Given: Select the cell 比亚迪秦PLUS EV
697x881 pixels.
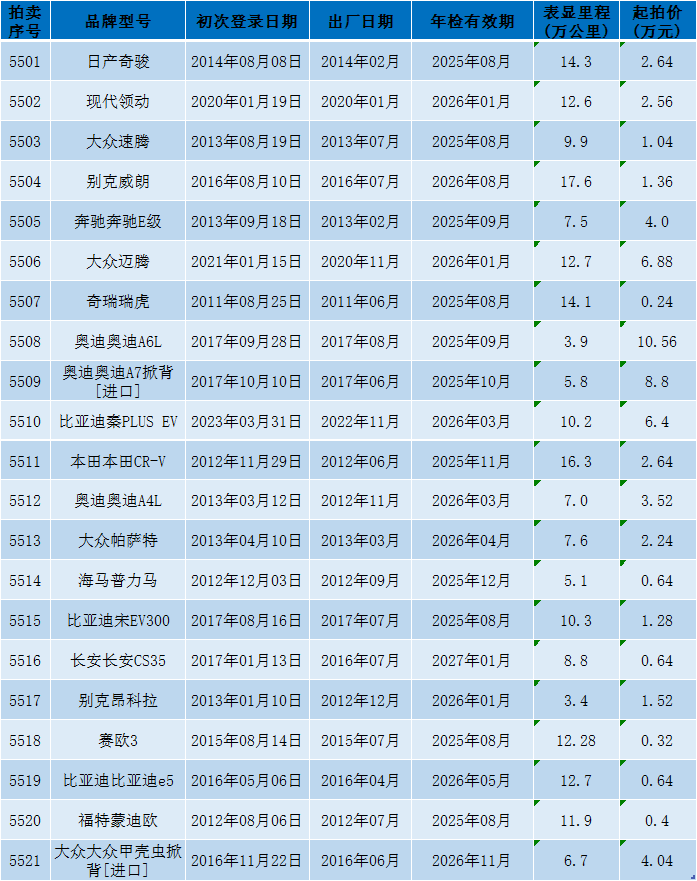Looking at the screenshot, I should (118, 421).
